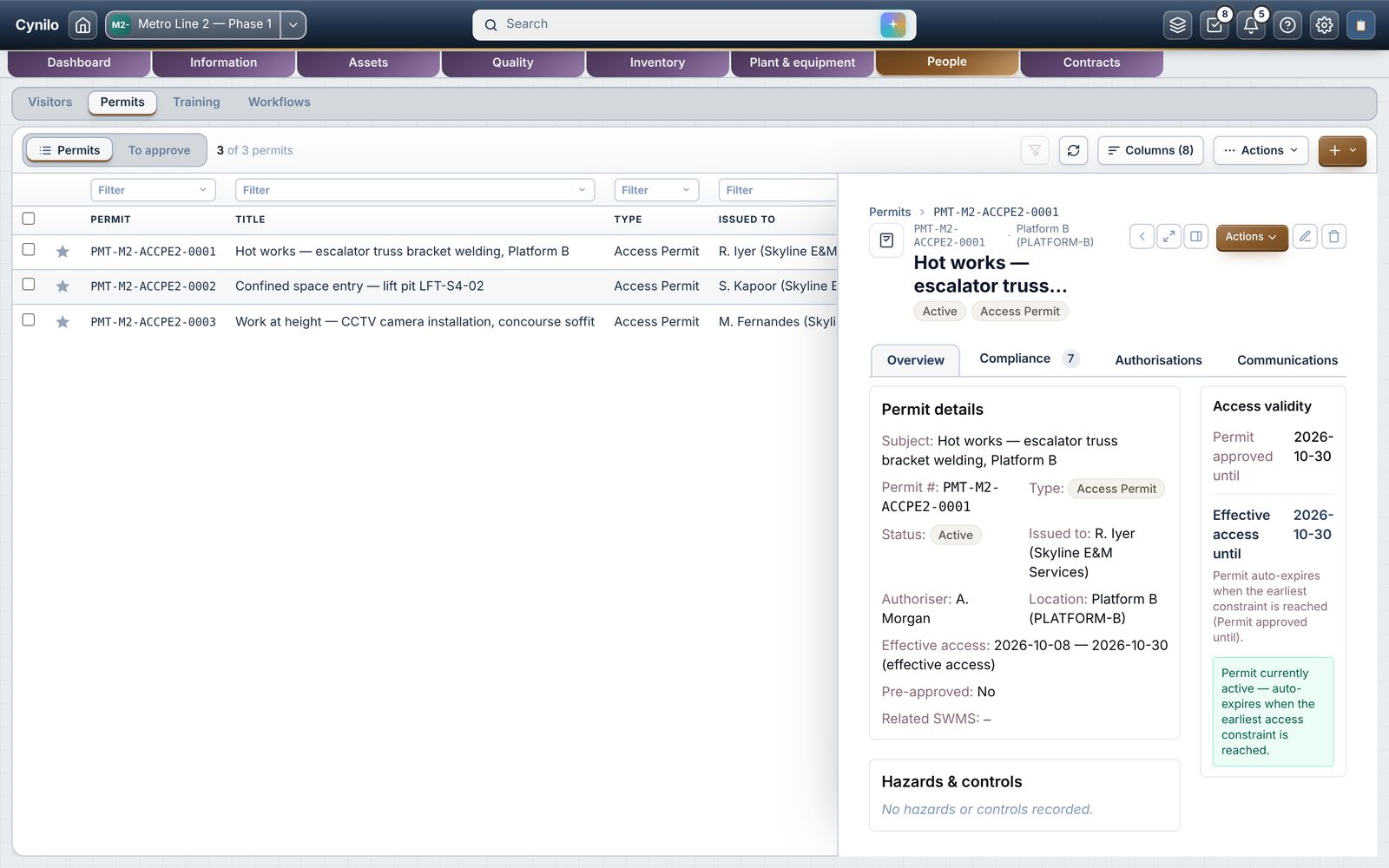The image size is (1389, 868).
Task: Open the Workflows sub-tab
Action: pos(279,102)
